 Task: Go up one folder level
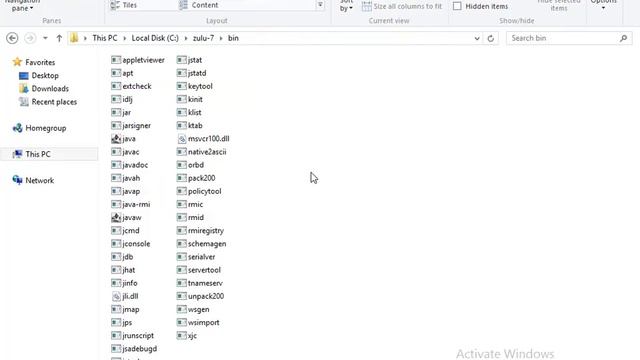click(59, 38)
